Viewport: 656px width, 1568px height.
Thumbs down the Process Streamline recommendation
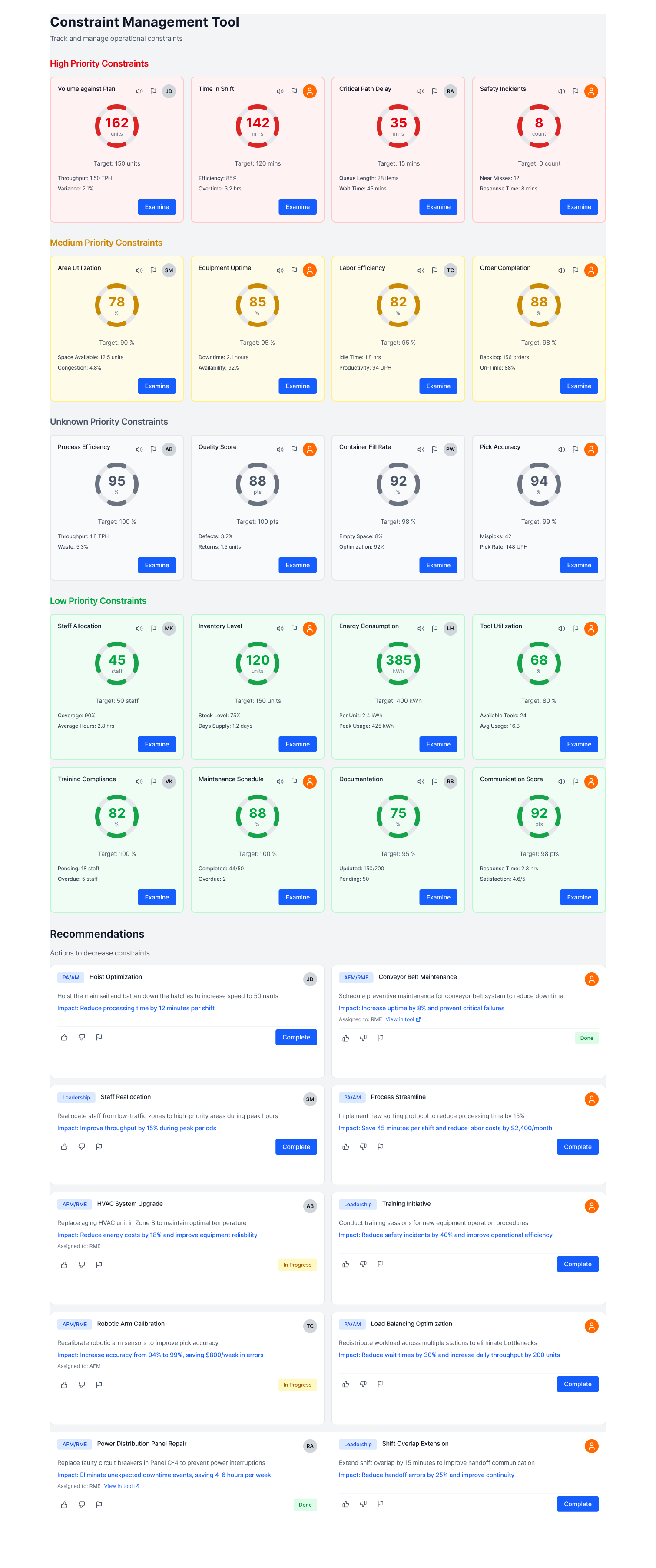click(363, 1147)
